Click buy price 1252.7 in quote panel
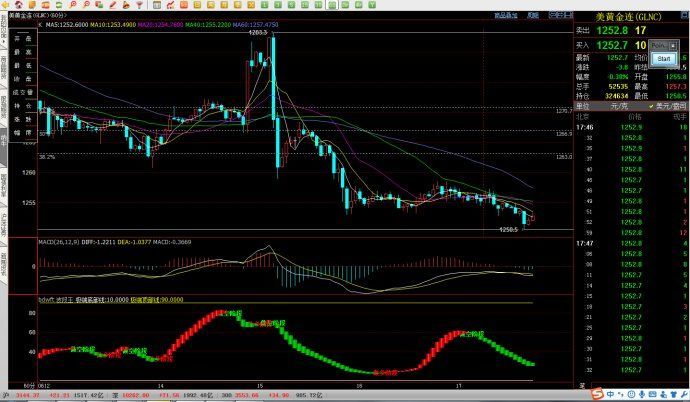 pyautogui.click(x=612, y=45)
